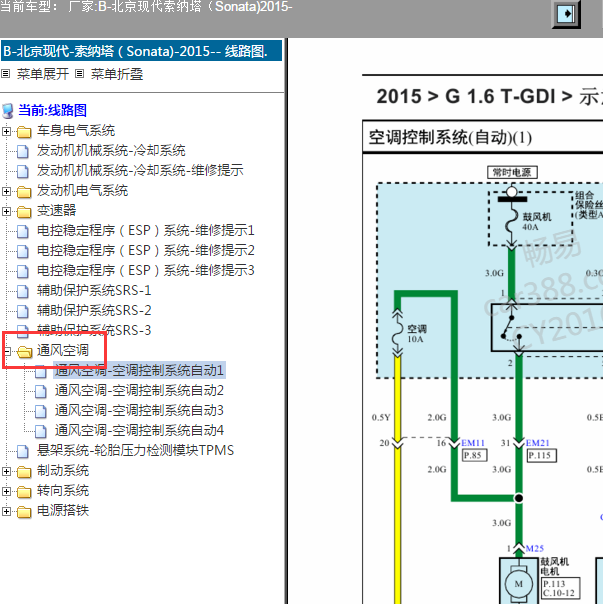Open 电控稳定程序(ESP)系统-维修提示2
Screen dimensions: 603x604
(146, 251)
